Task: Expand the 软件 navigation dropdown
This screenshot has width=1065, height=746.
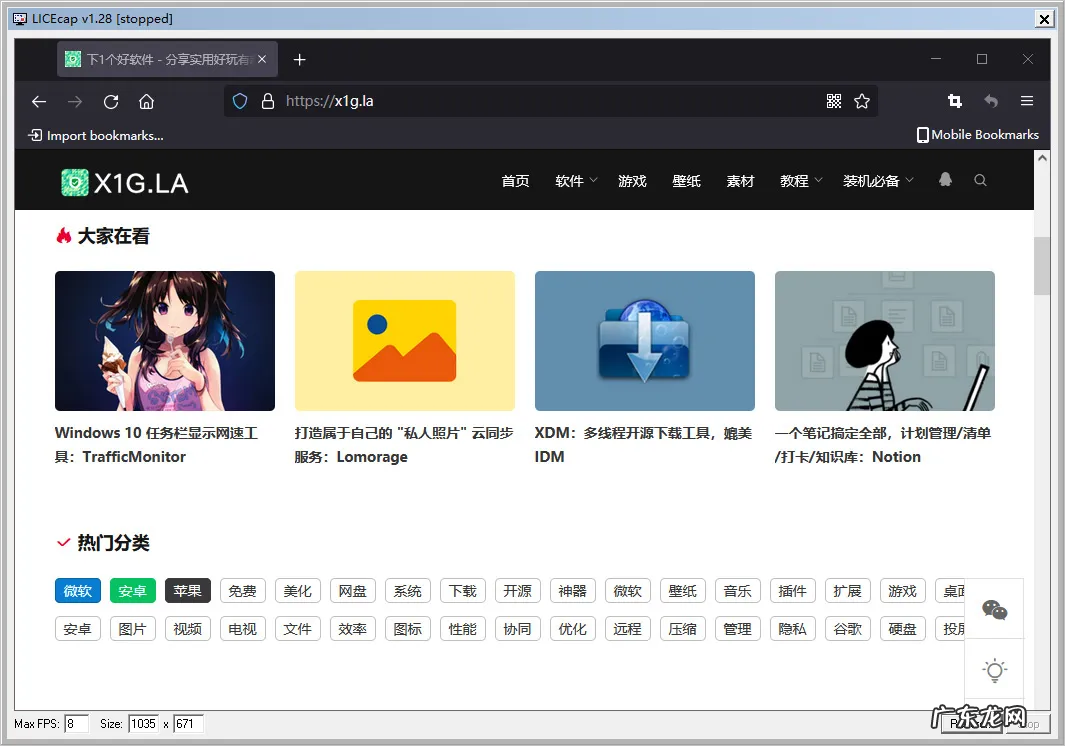Action: 575,181
